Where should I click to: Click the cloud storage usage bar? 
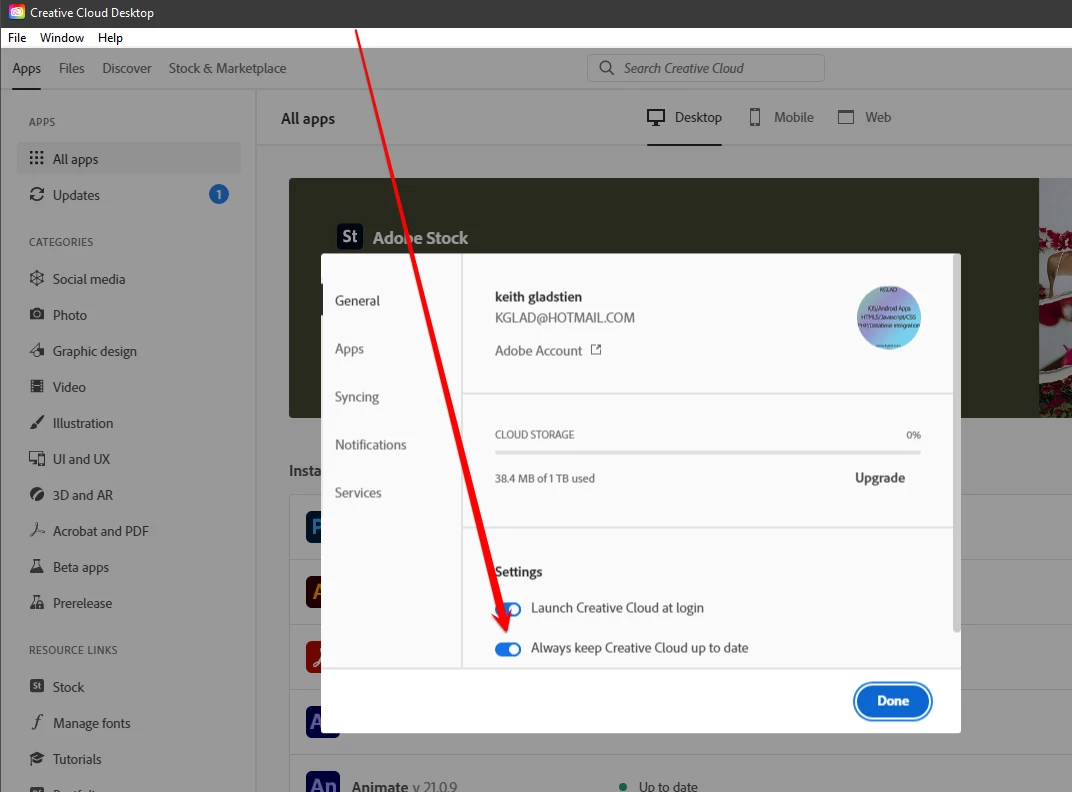(708, 452)
